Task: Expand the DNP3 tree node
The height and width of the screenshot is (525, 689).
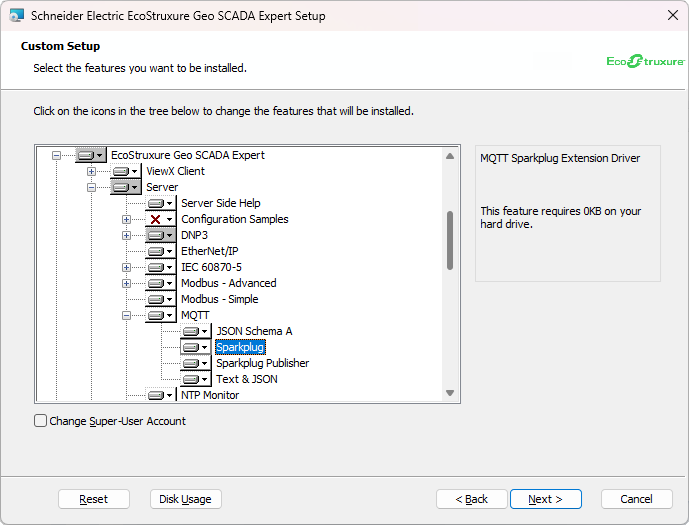Action: [127, 235]
